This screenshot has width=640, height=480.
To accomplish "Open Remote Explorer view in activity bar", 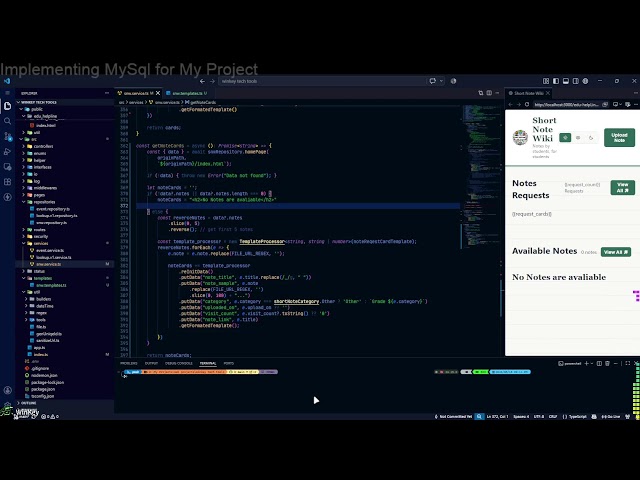I will [x=7, y=167].
